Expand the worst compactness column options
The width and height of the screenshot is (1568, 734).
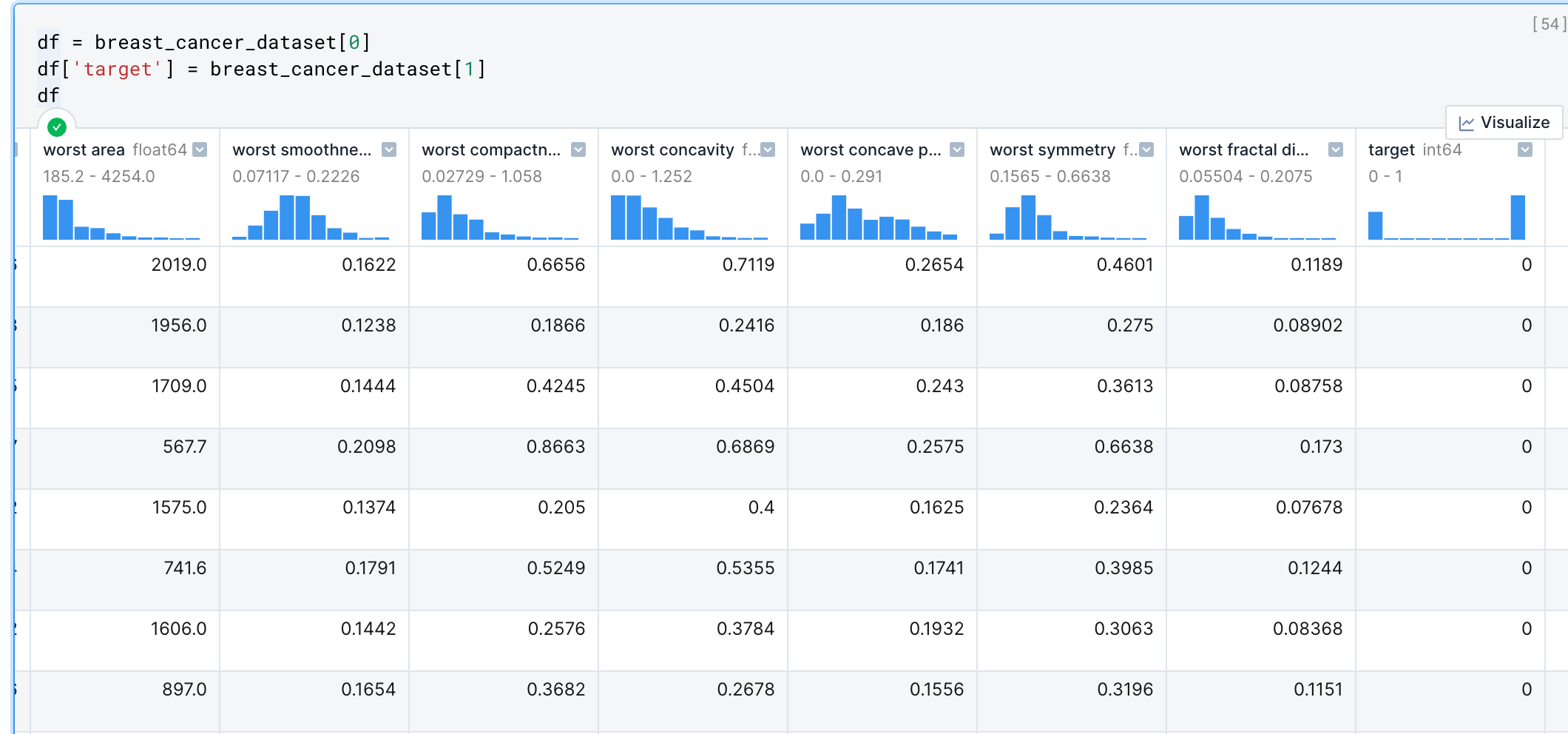(x=578, y=150)
